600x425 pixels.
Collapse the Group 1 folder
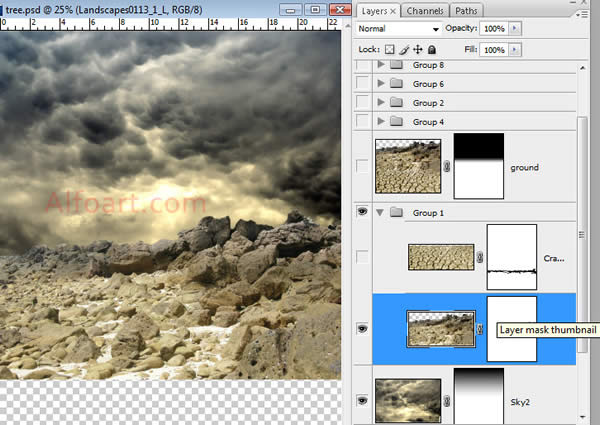[x=380, y=212]
